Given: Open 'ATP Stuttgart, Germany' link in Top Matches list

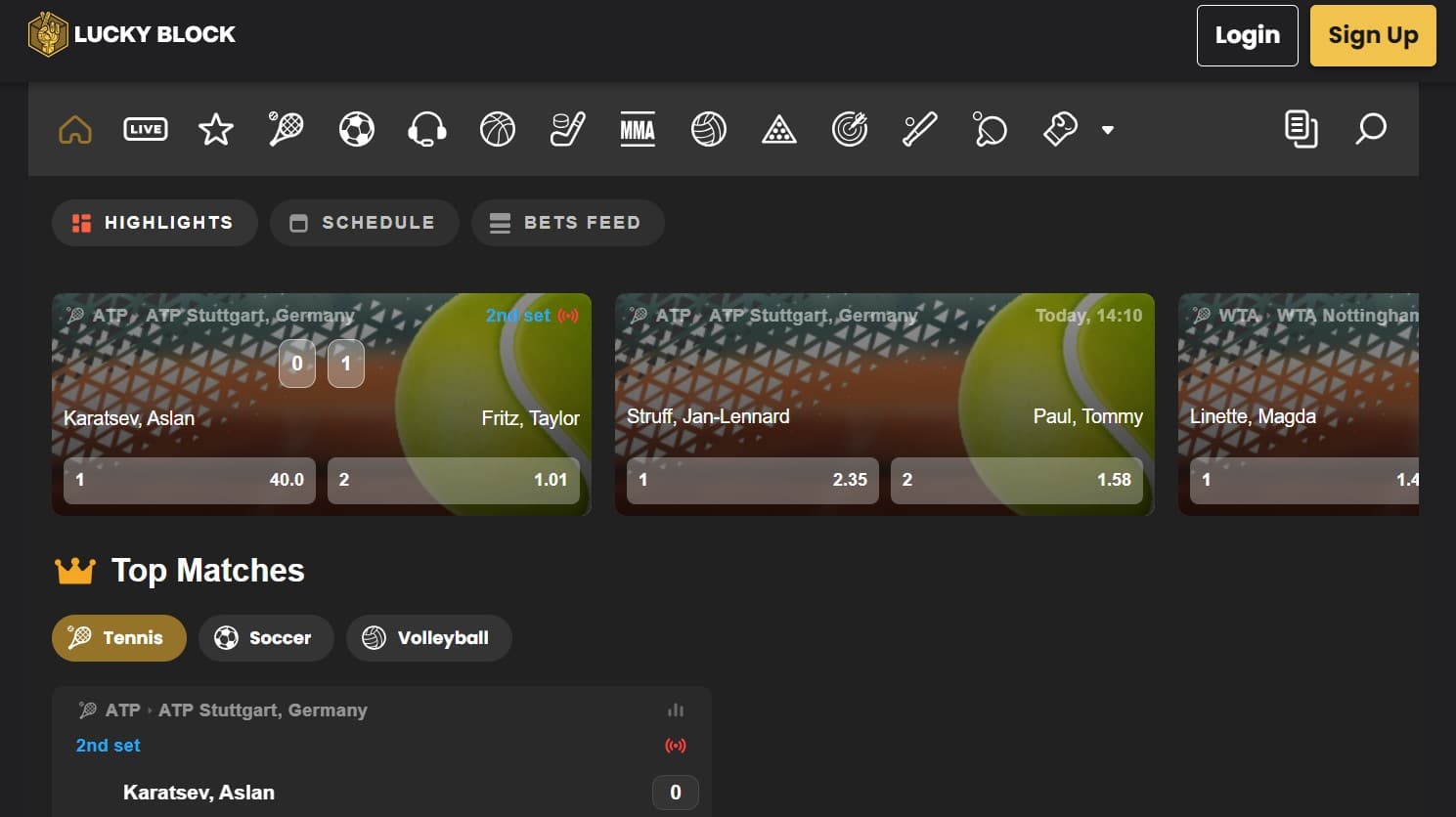Looking at the screenshot, I should [x=263, y=710].
